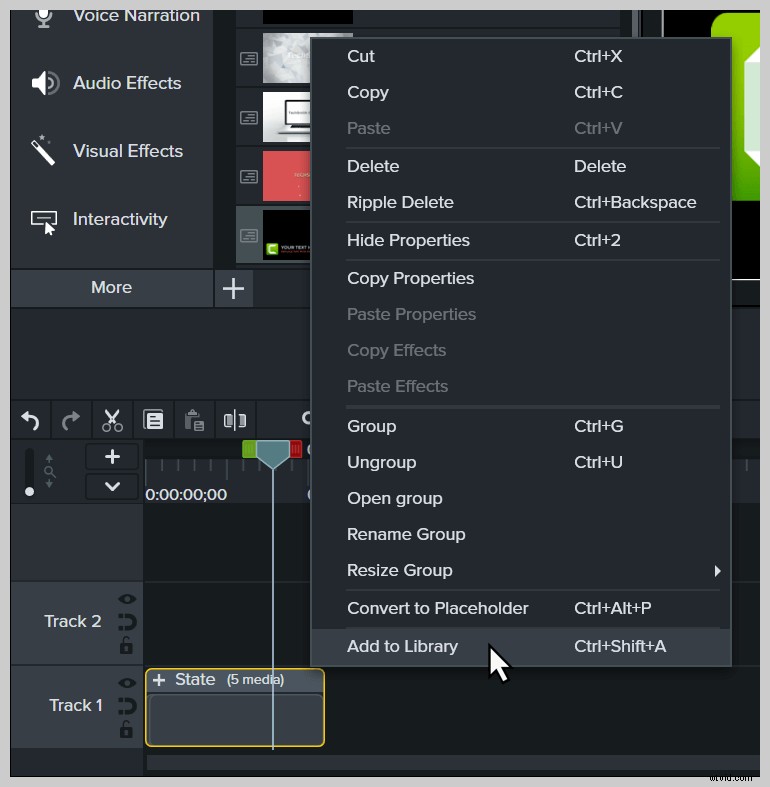This screenshot has height=787, width=770.
Task: Click the list icon beside red thumbnail
Action: [x=249, y=177]
